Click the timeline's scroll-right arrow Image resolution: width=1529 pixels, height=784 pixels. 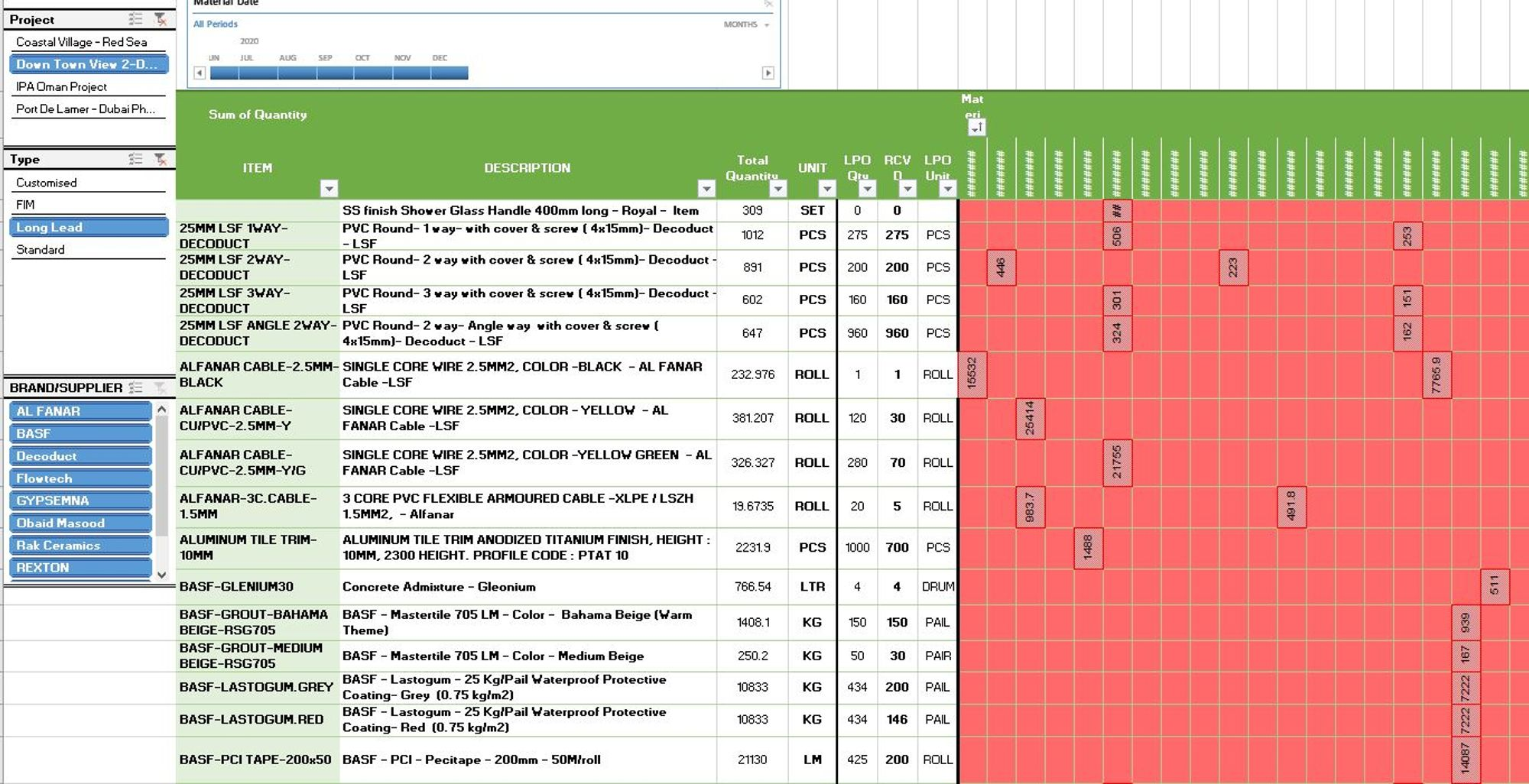(768, 73)
